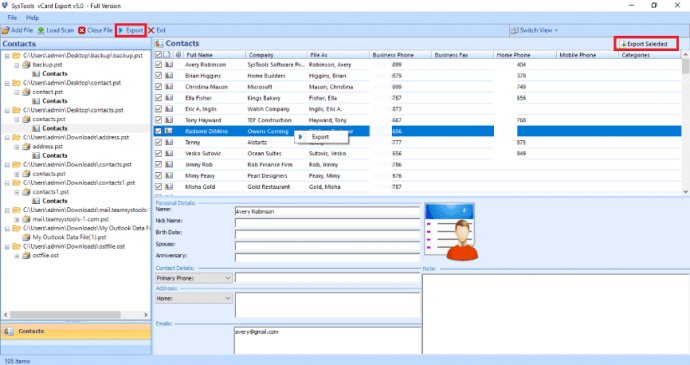Open the Switch View dropdown

tap(534, 30)
